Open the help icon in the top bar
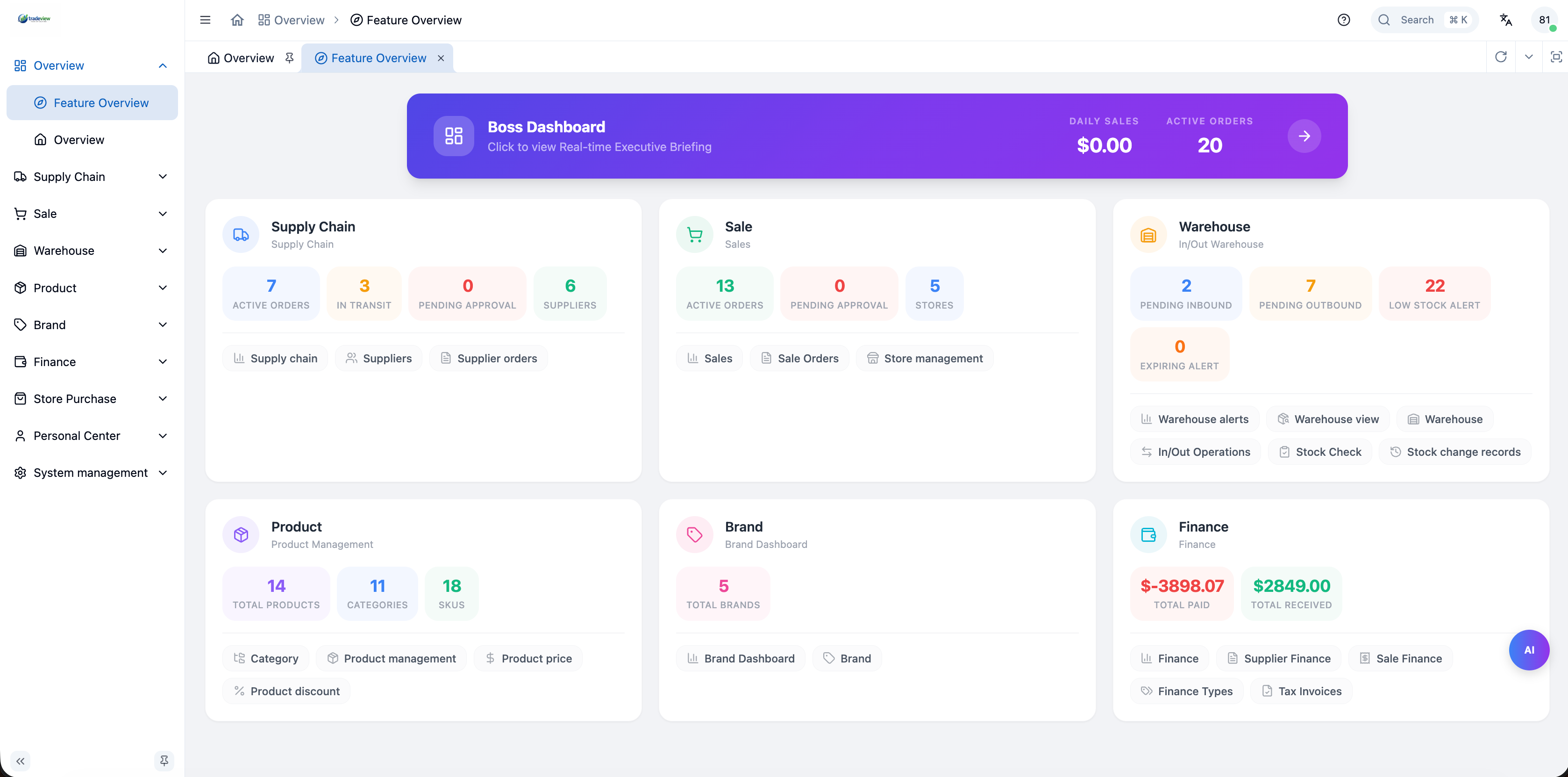Screen dimensions: 1568x777 pyautogui.click(x=1344, y=20)
